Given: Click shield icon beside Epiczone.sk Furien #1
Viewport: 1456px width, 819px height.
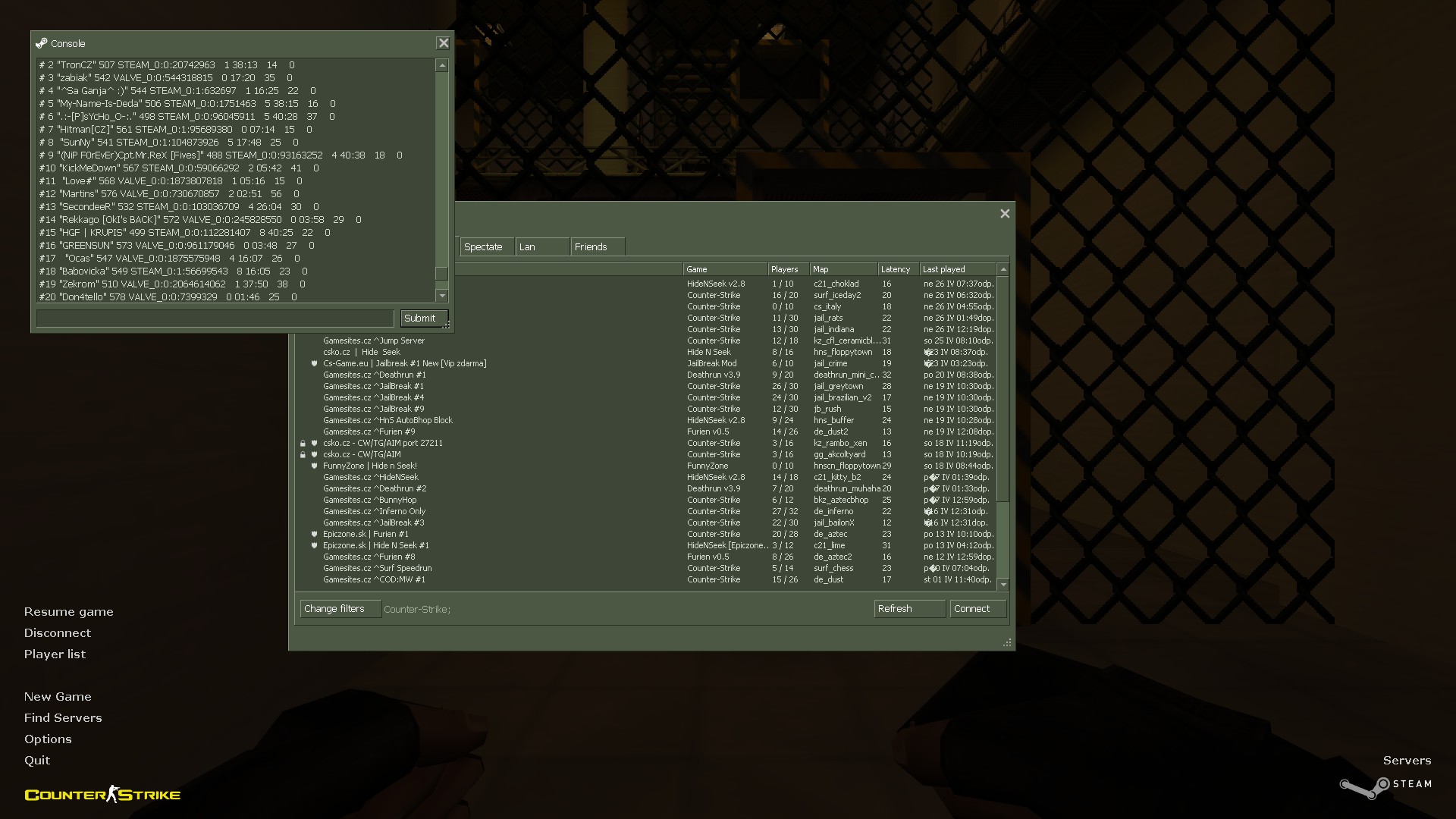Looking at the screenshot, I should click(314, 534).
